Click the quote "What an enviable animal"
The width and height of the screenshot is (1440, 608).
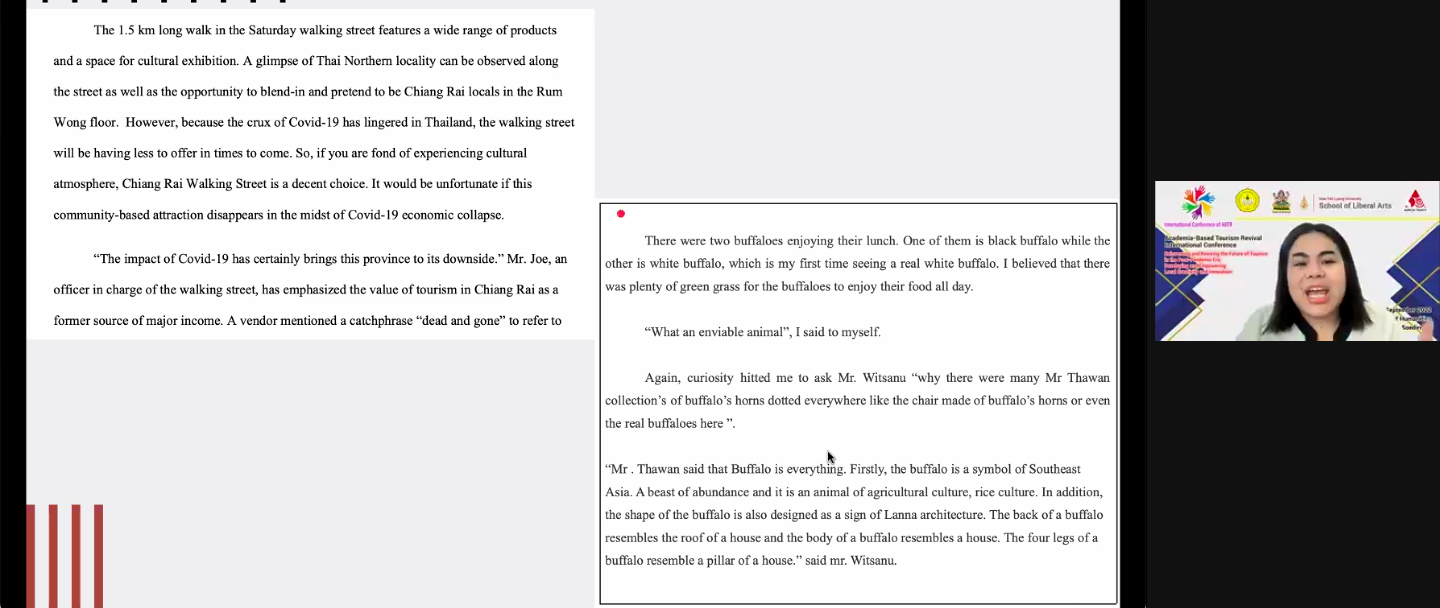click(763, 332)
